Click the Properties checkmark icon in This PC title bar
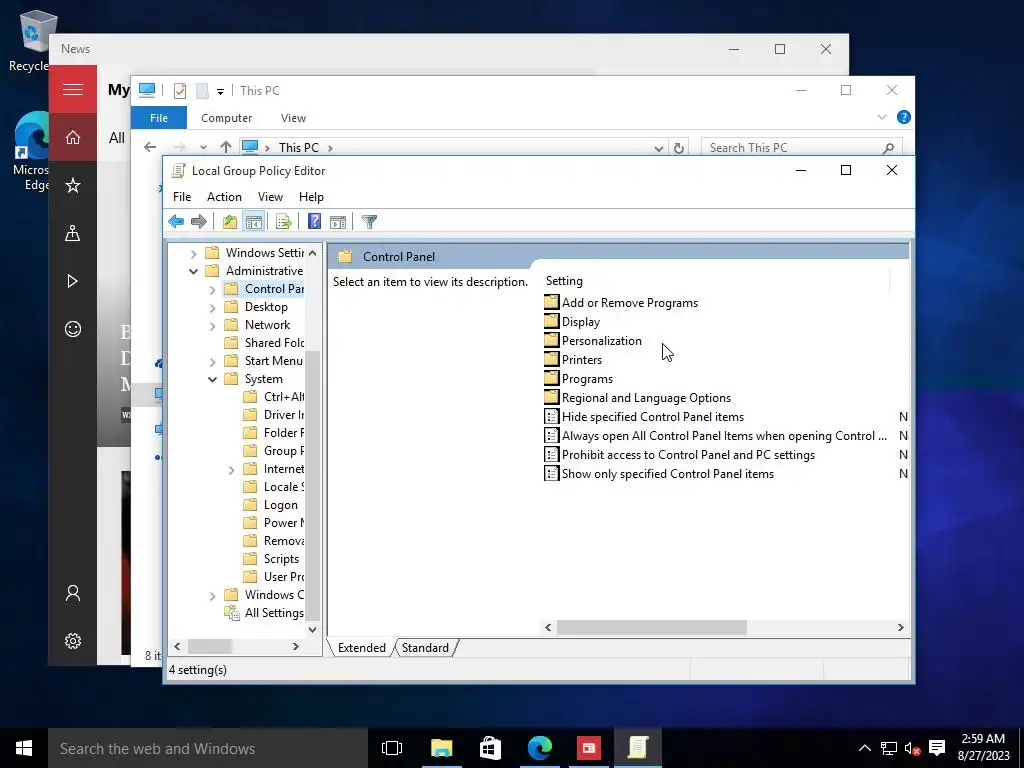Image resolution: width=1024 pixels, height=768 pixels. pos(180,91)
